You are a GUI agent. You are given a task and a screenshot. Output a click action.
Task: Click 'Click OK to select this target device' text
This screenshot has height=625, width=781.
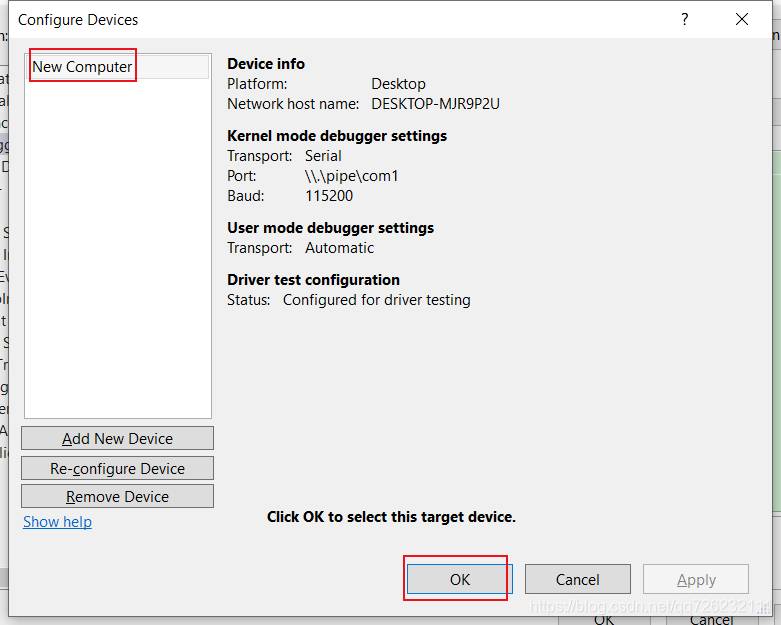point(391,517)
